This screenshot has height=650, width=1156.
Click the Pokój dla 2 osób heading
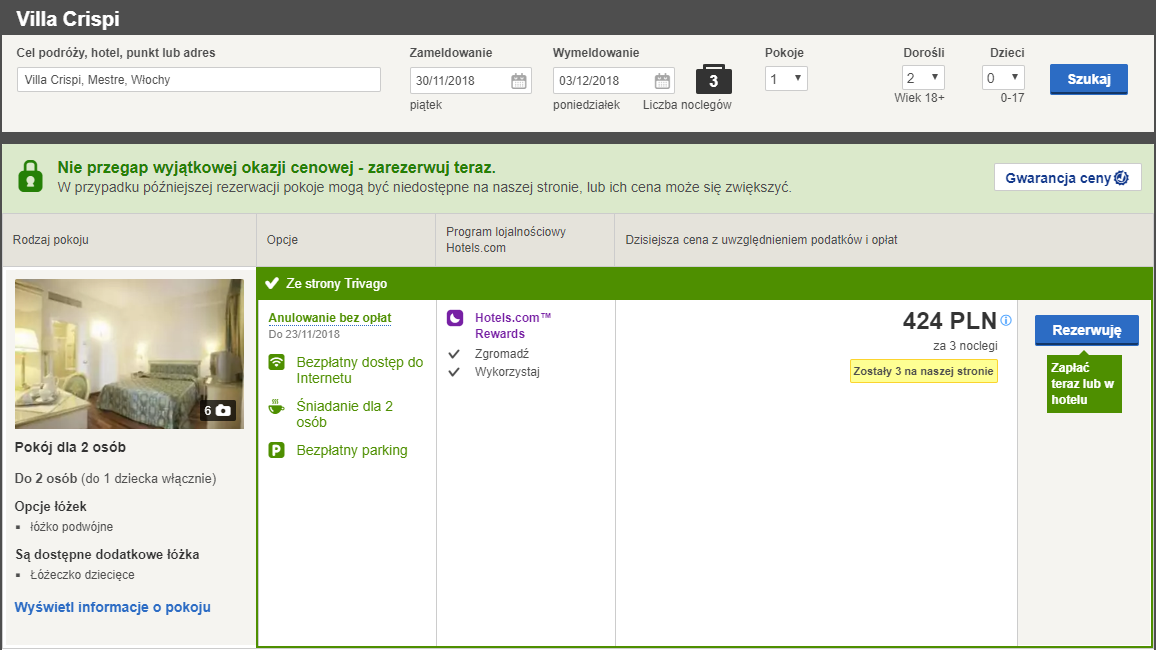click(70, 447)
